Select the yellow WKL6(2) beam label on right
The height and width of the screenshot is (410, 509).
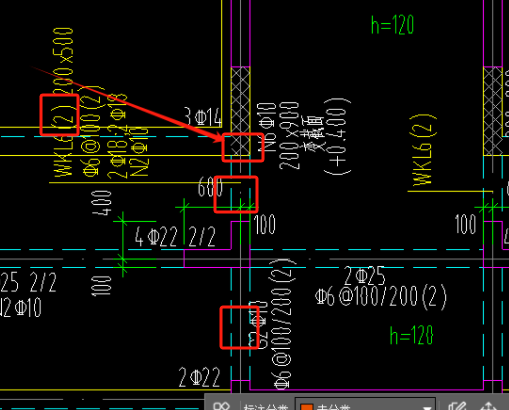[x=423, y=150]
